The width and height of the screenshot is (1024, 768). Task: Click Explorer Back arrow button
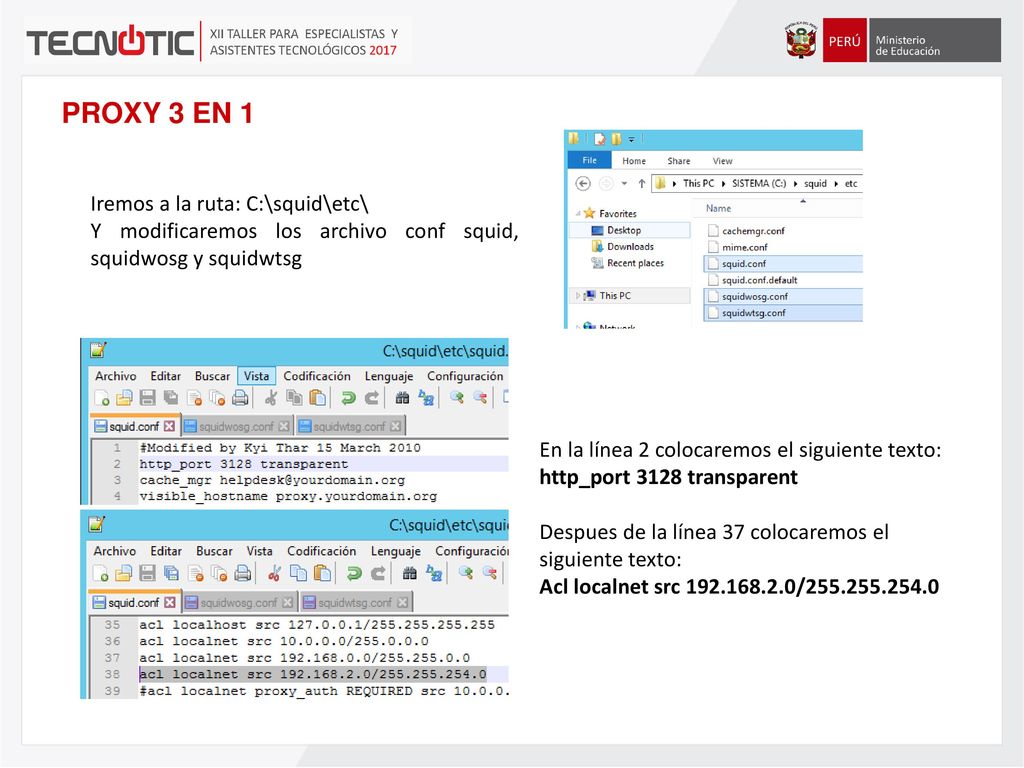point(583,184)
